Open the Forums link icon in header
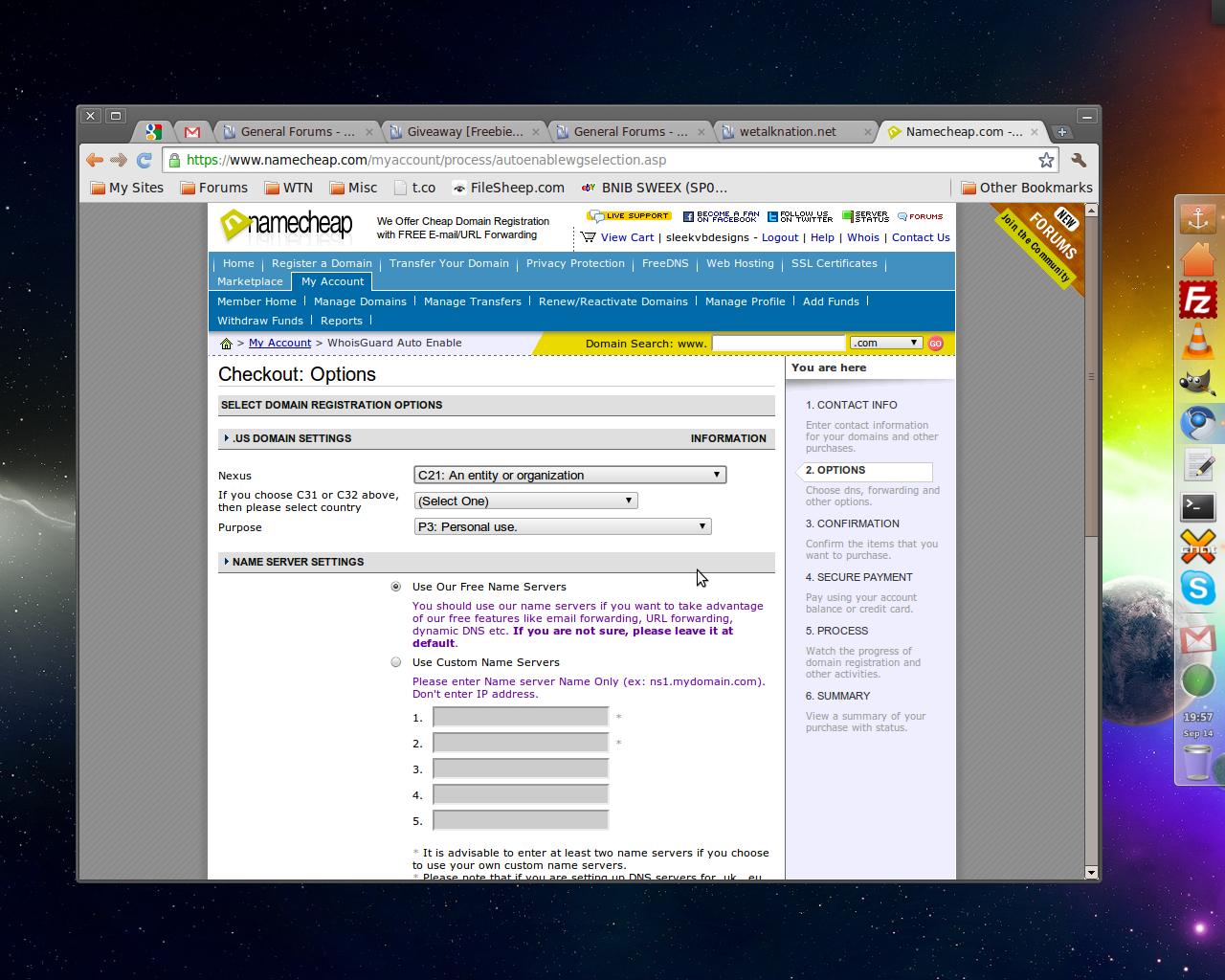Image resolution: width=1225 pixels, height=980 pixels. point(920,216)
